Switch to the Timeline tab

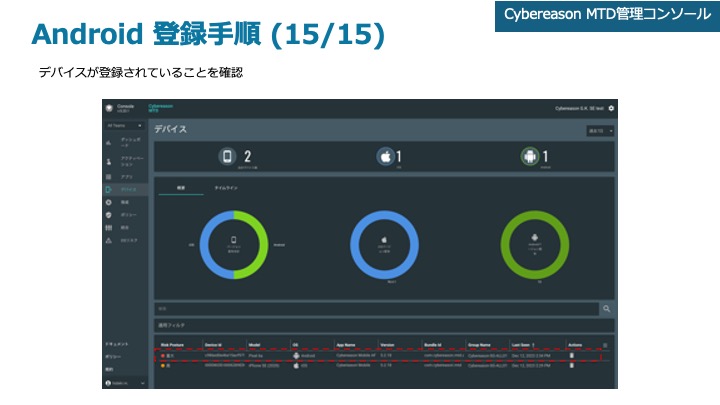pos(226,188)
